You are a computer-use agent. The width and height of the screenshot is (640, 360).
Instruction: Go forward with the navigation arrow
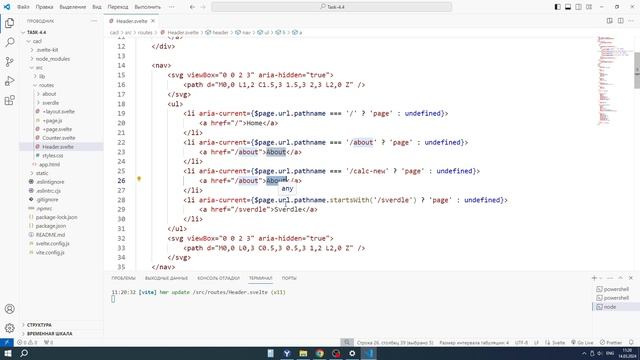(x=203, y=7)
